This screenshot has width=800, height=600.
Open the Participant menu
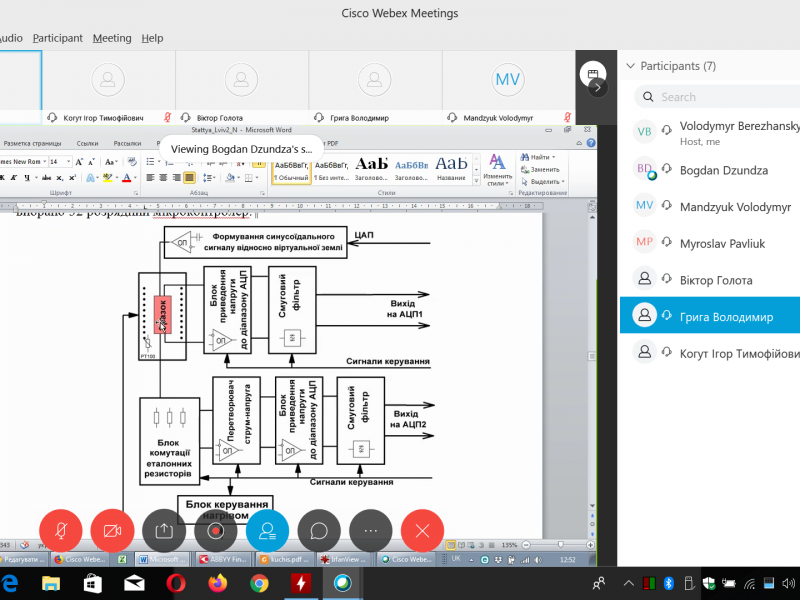[58, 38]
